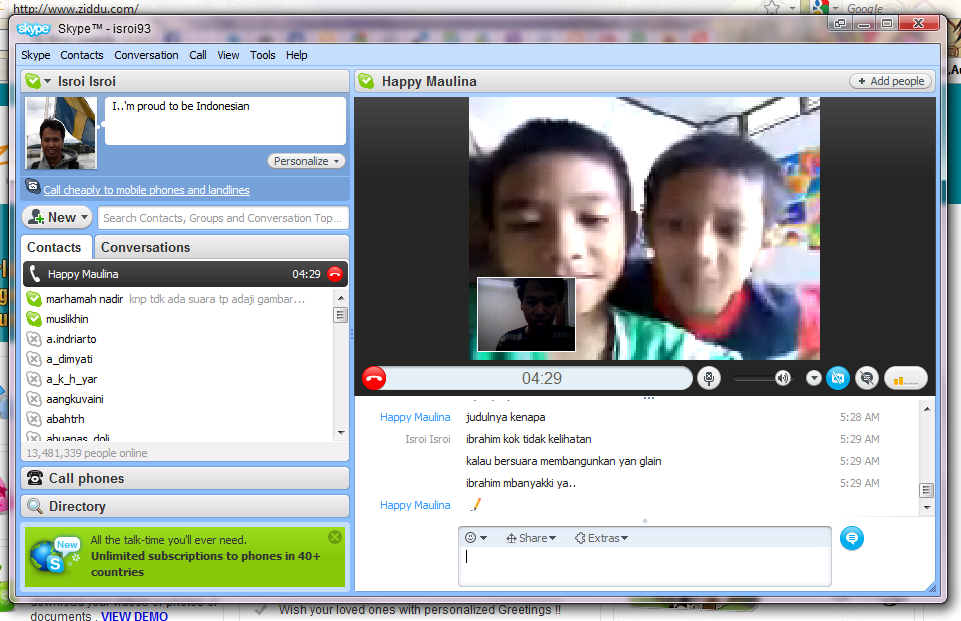This screenshot has width=961, height=621.
Task: Click the Add people button
Action: point(890,81)
